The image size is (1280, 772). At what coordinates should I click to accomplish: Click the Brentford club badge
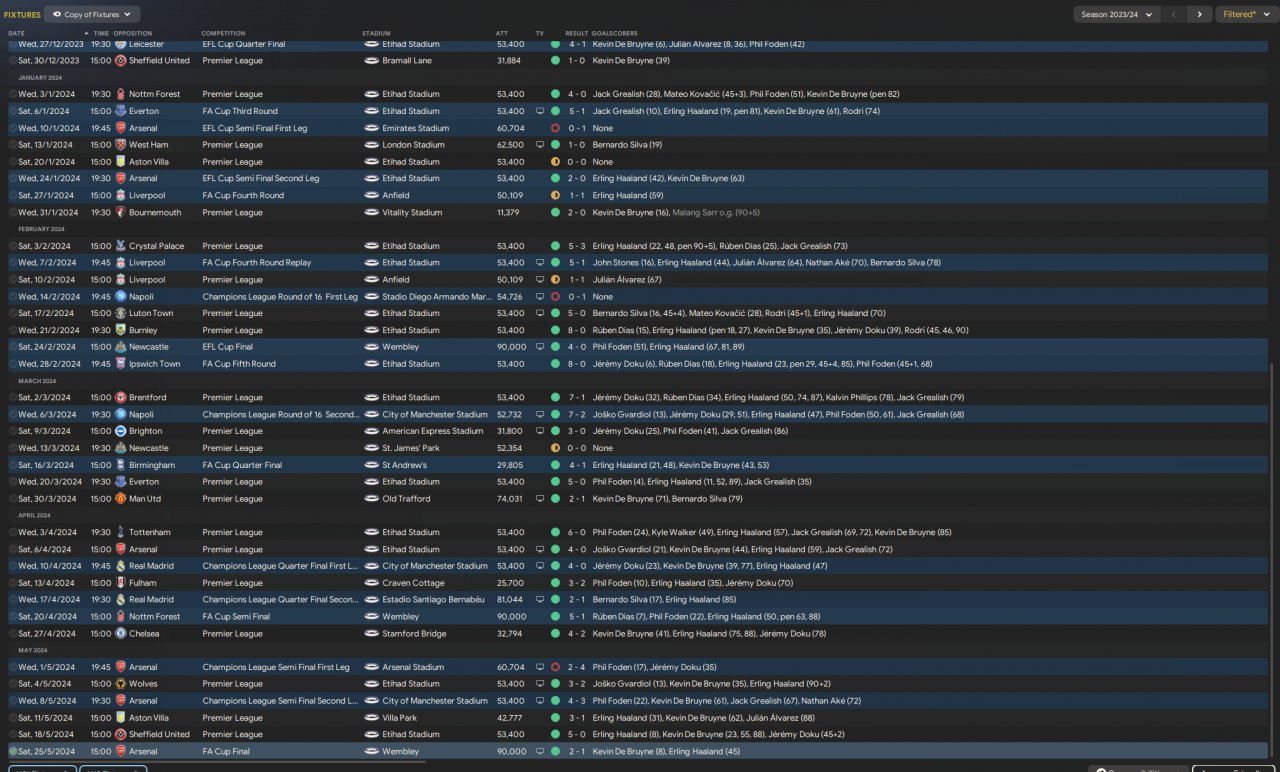120,397
